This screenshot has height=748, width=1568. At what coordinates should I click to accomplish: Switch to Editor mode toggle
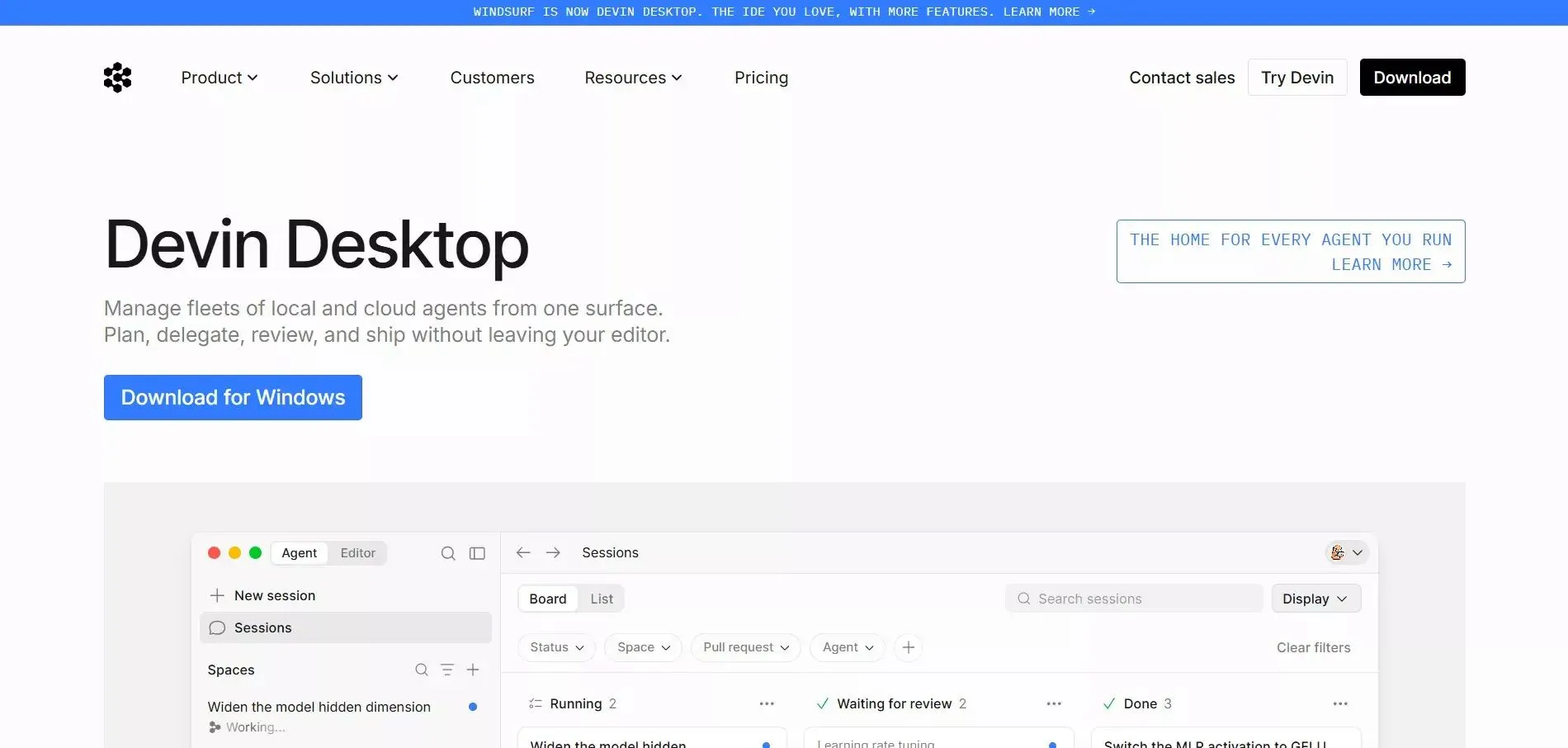point(357,553)
